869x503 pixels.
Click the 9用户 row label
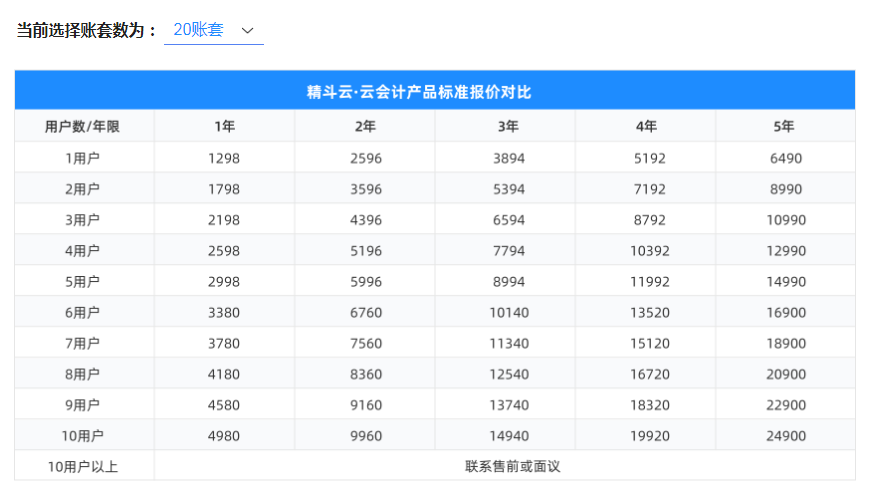tap(83, 406)
